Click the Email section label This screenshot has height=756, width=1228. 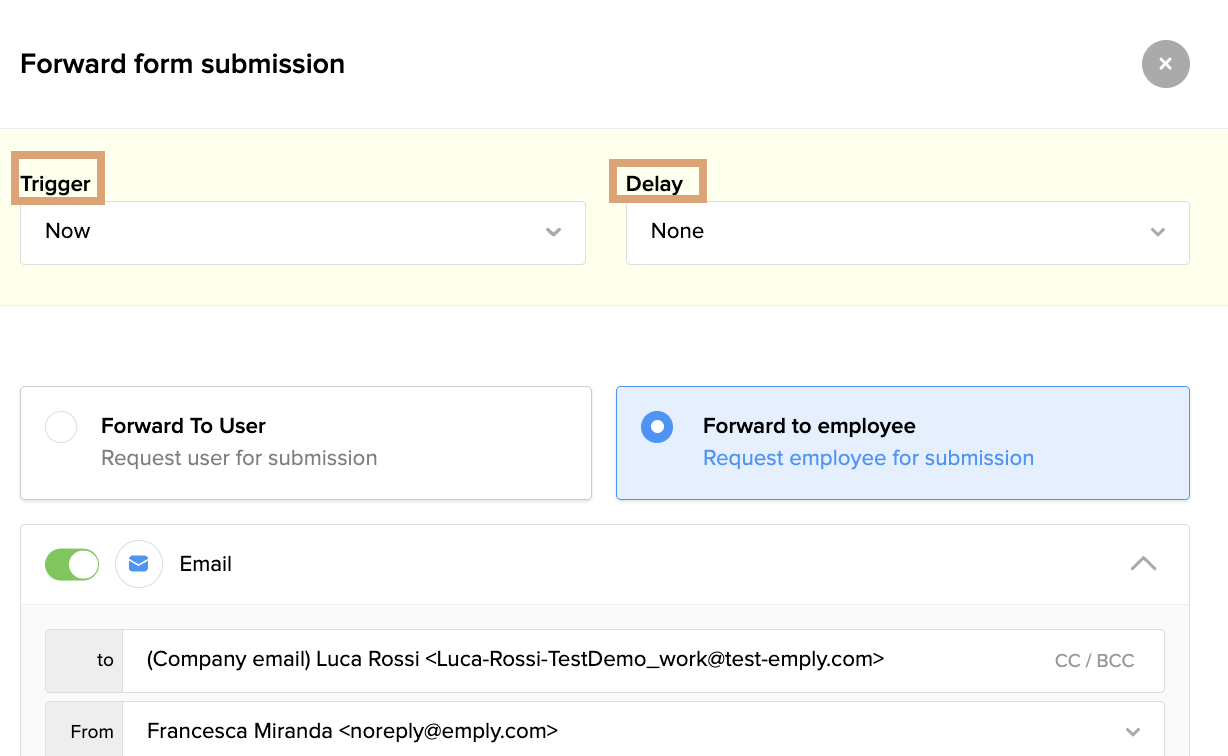tap(206, 564)
